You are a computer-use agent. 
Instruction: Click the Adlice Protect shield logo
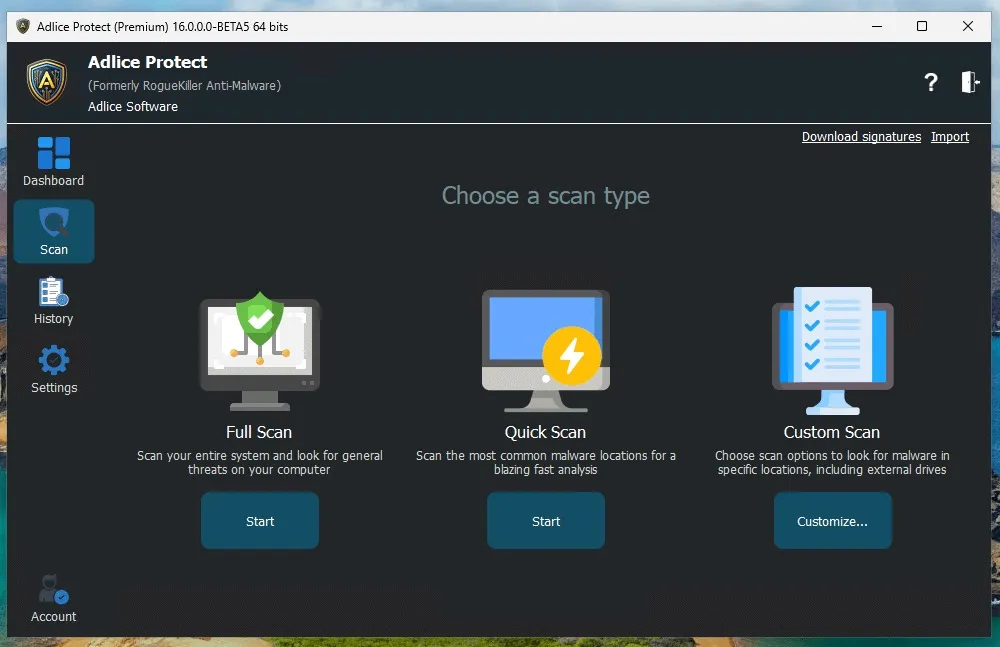(x=45, y=82)
